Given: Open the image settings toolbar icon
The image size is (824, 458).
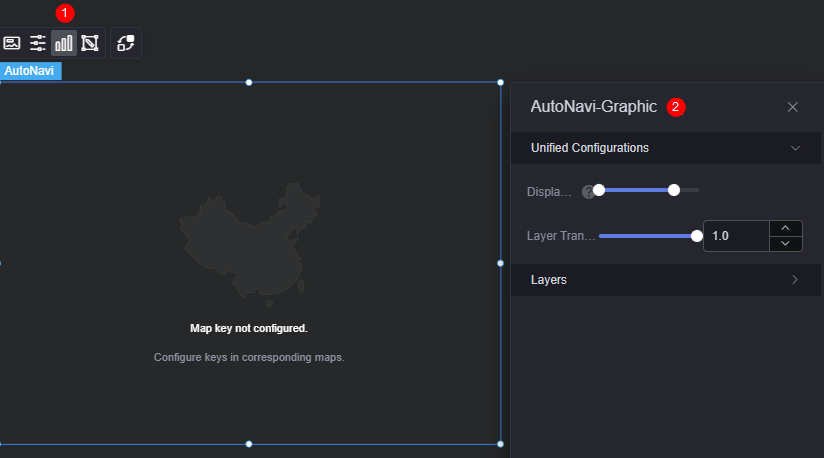Looking at the screenshot, I should coord(12,43).
